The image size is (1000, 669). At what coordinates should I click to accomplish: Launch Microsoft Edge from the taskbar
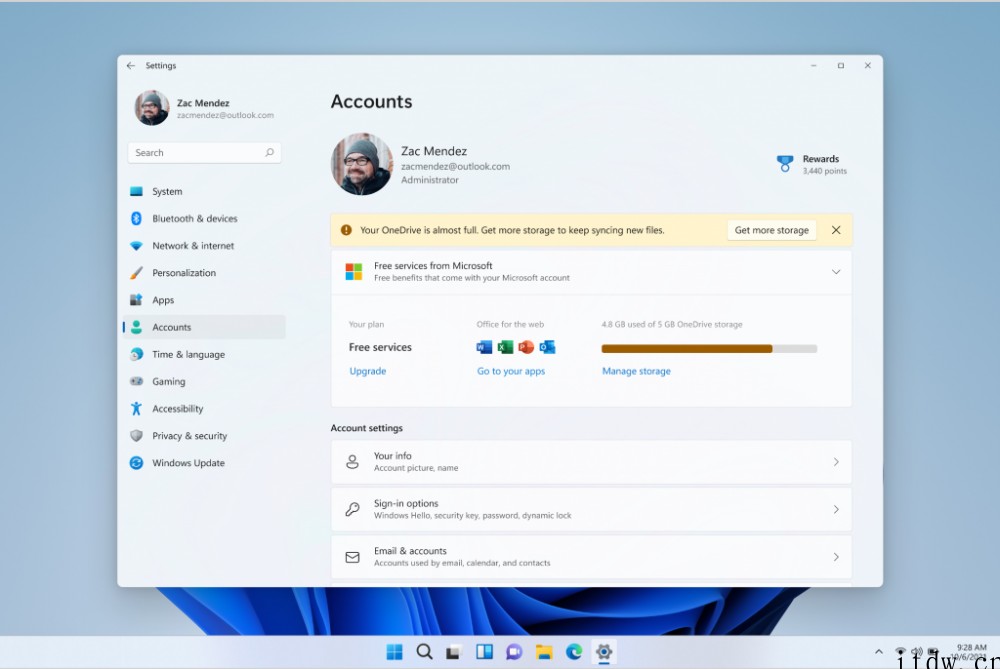coord(574,652)
